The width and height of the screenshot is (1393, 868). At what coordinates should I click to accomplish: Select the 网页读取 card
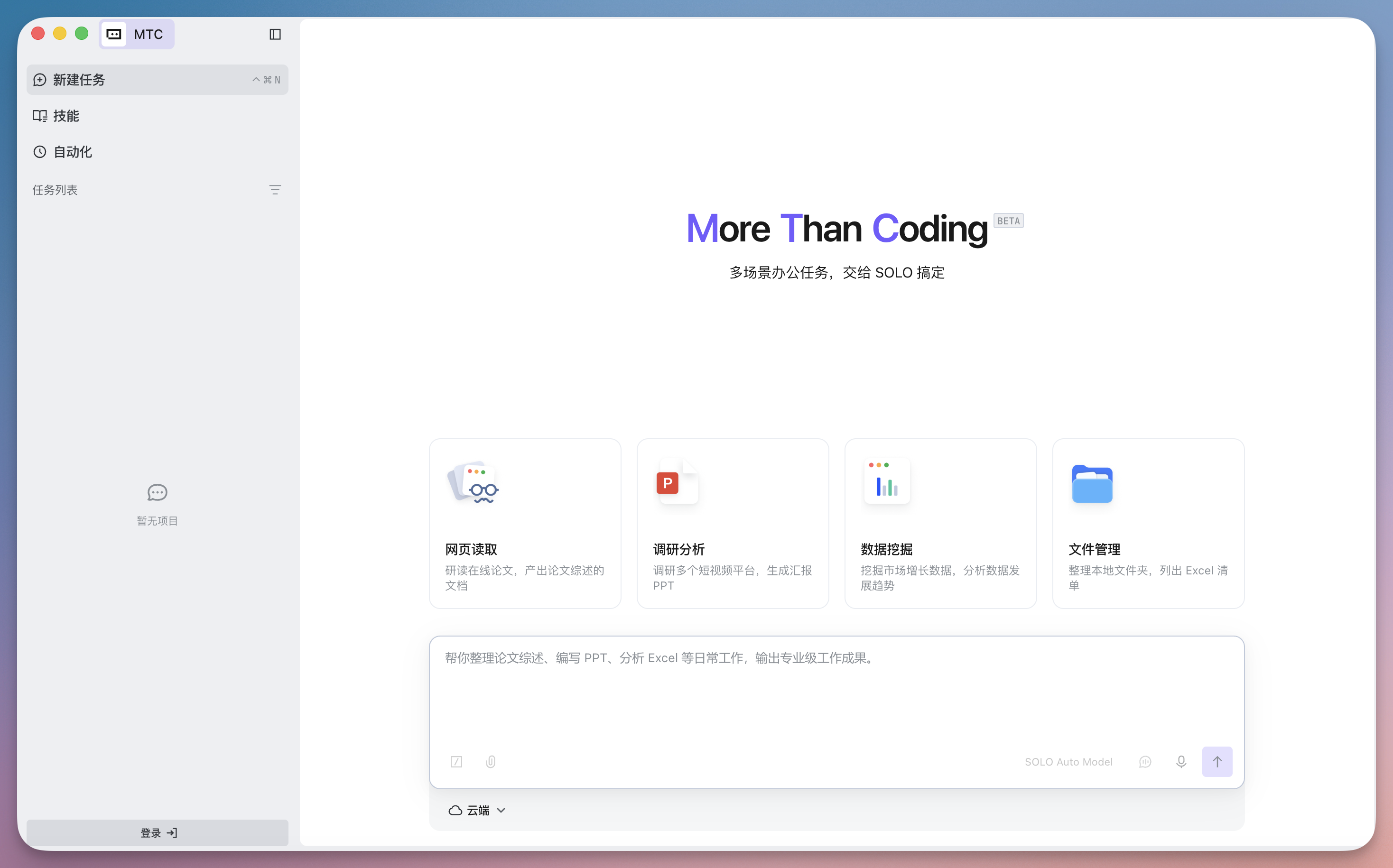click(525, 524)
